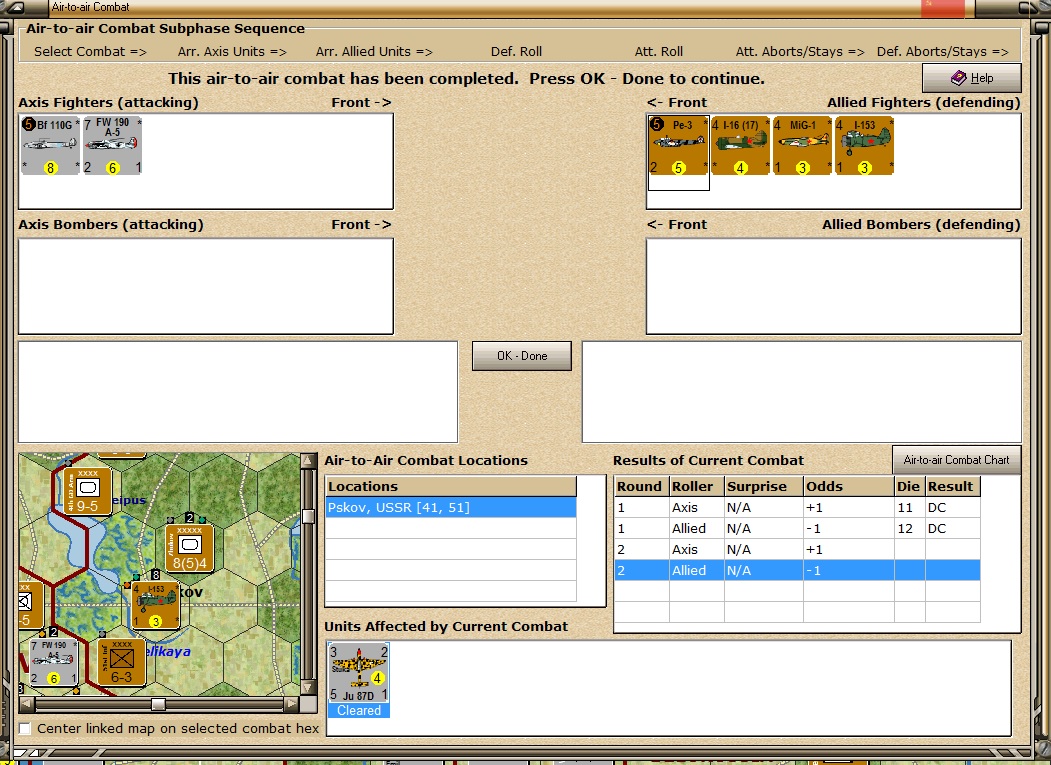The width and height of the screenshot is (1051, 765).
Task: Click the Help book icon
Action: click(x=959, y=78)
